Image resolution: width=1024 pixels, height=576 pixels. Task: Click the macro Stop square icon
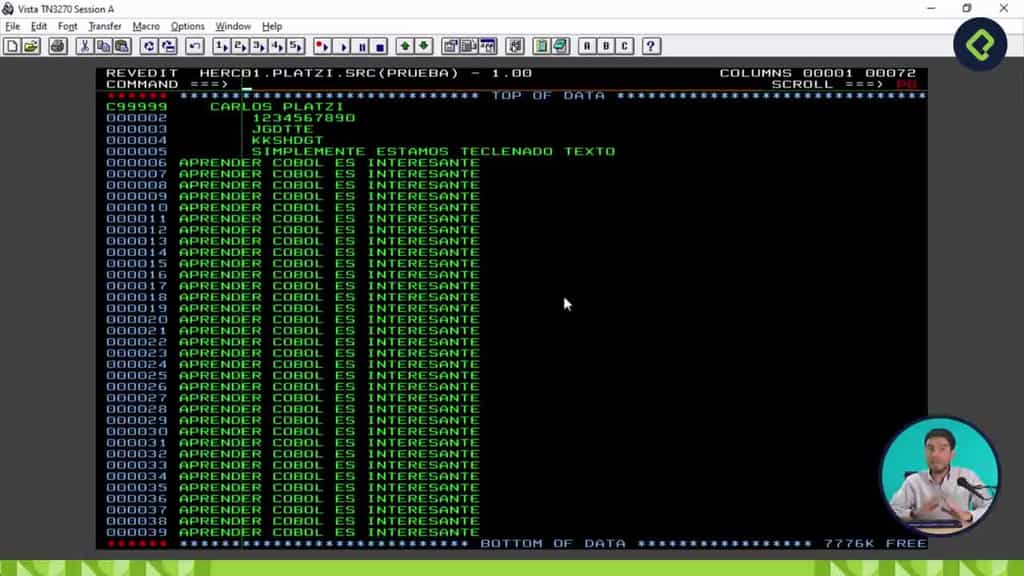click(x=380, y=46)
